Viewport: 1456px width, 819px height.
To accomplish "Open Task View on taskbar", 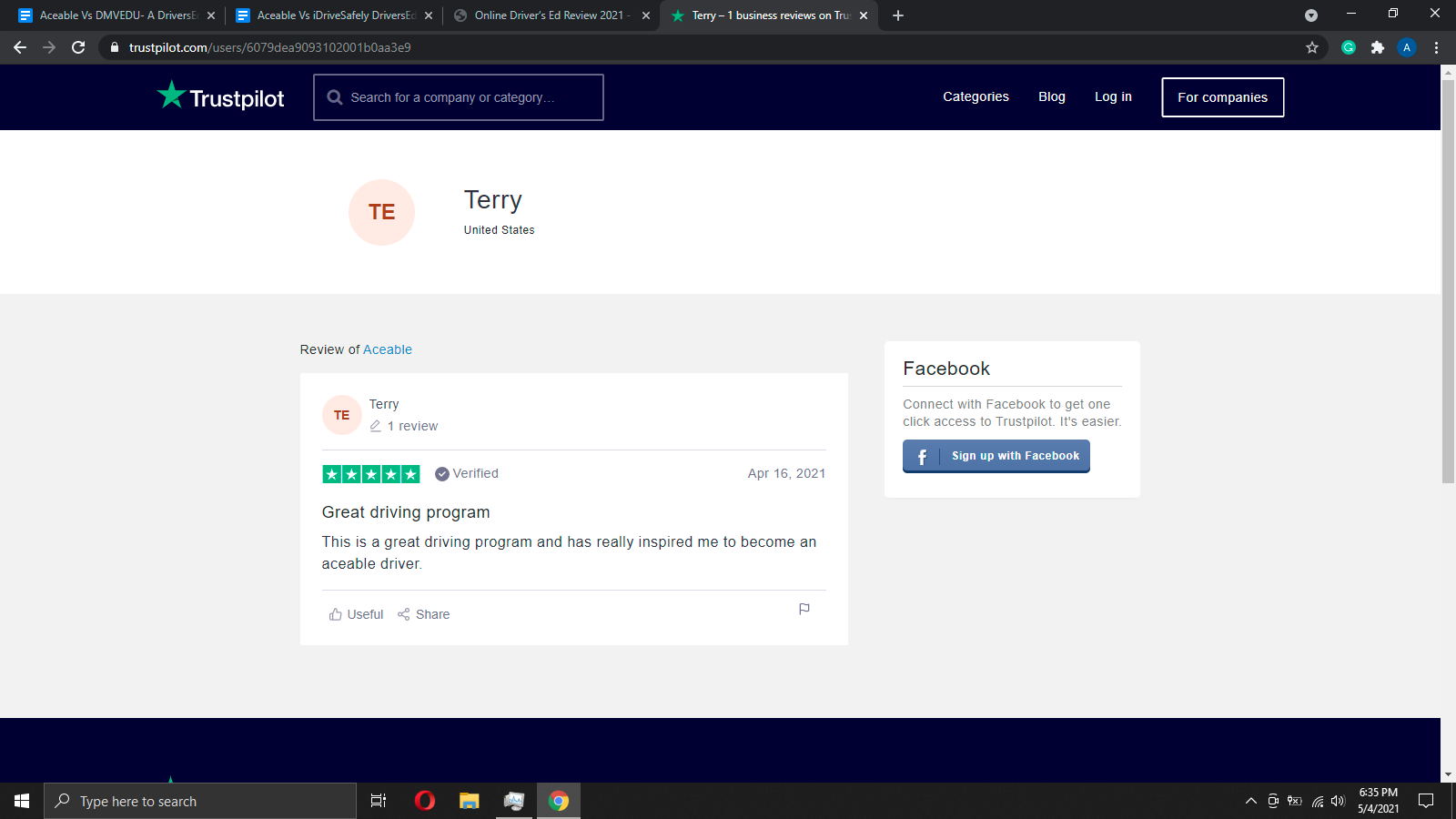I will 379,801.
